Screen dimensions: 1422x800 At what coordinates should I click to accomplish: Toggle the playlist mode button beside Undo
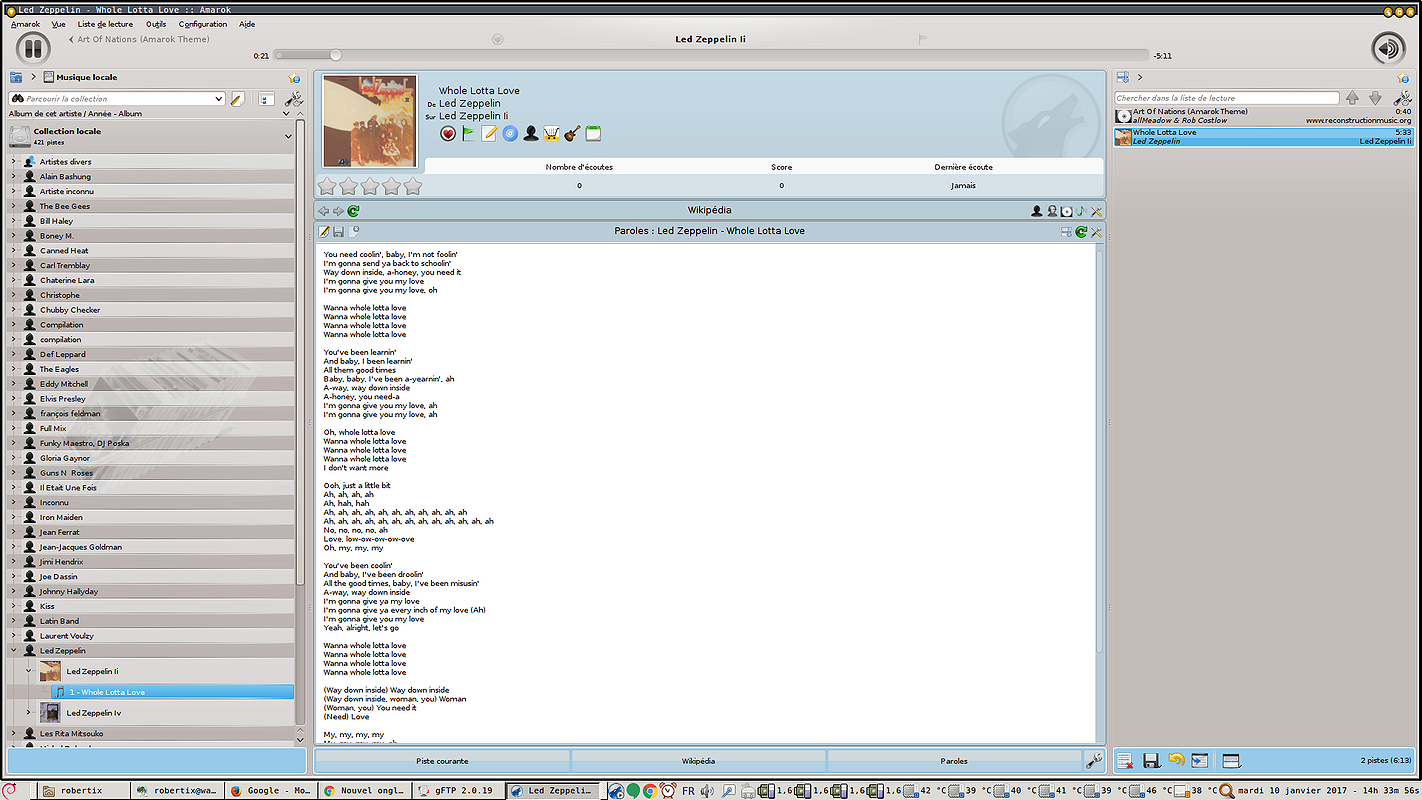(x=1200, y=761)
